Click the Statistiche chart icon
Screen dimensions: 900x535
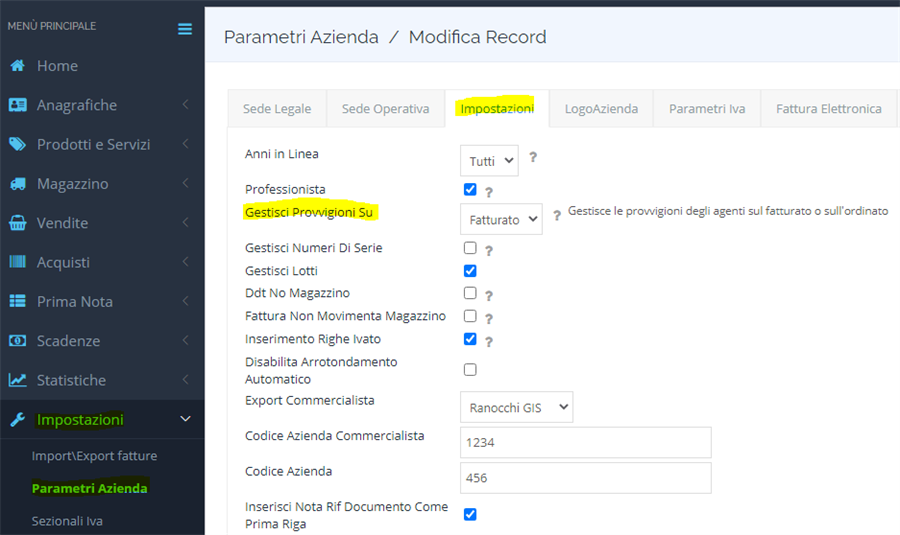point(18,380)
